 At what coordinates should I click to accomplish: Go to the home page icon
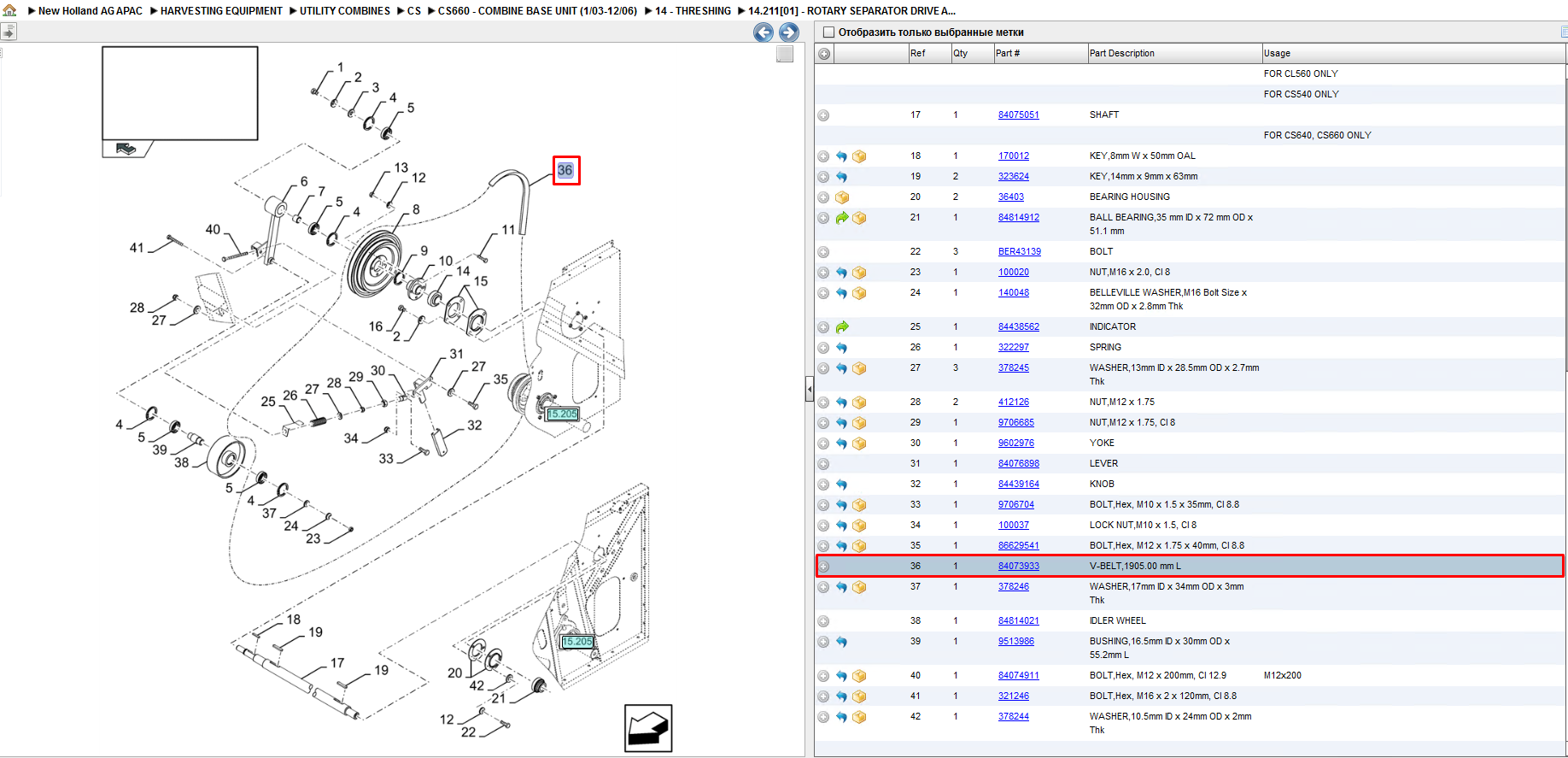point(9,10)
